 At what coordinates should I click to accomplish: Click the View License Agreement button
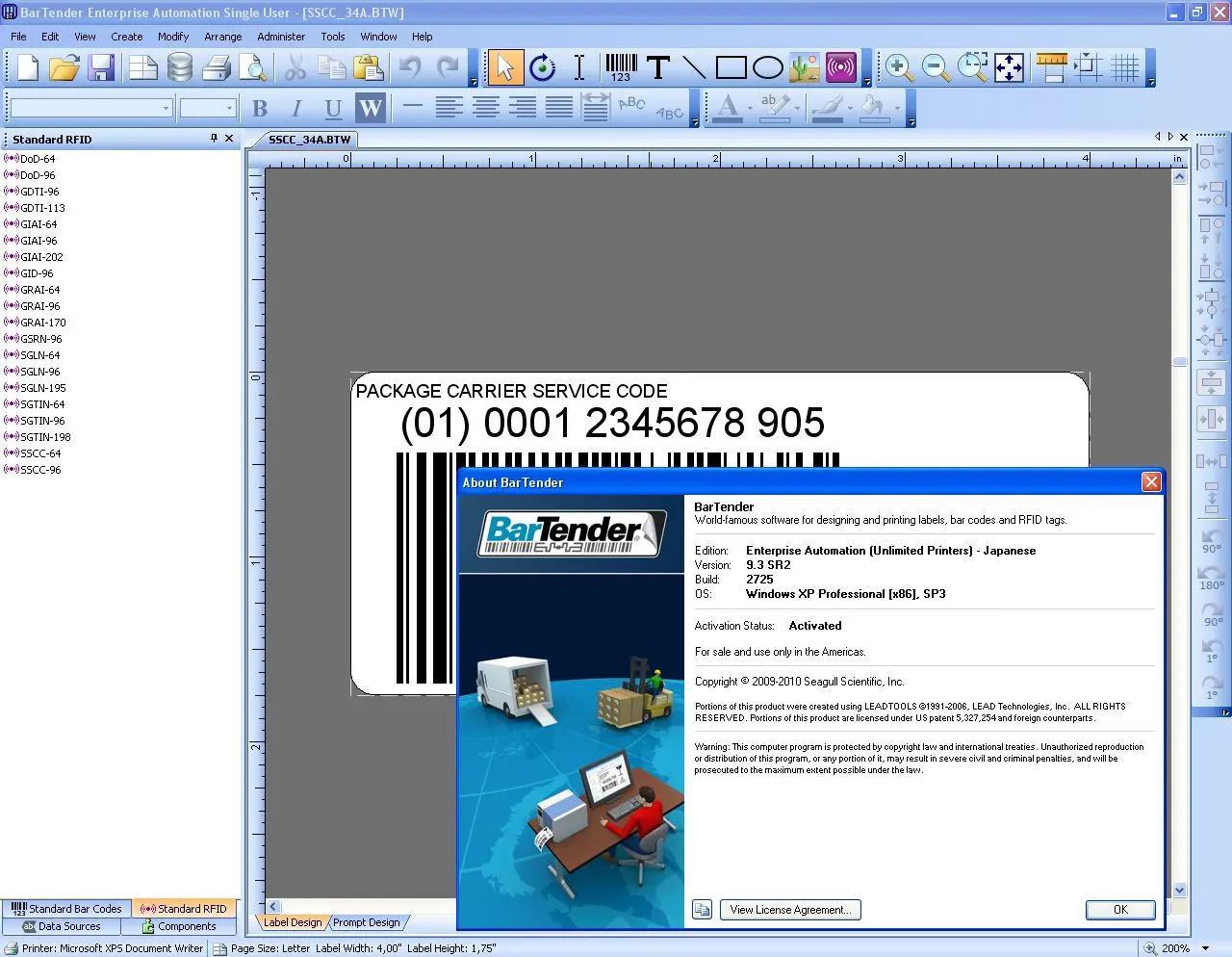pyautogui.click(x=790, y=910)
